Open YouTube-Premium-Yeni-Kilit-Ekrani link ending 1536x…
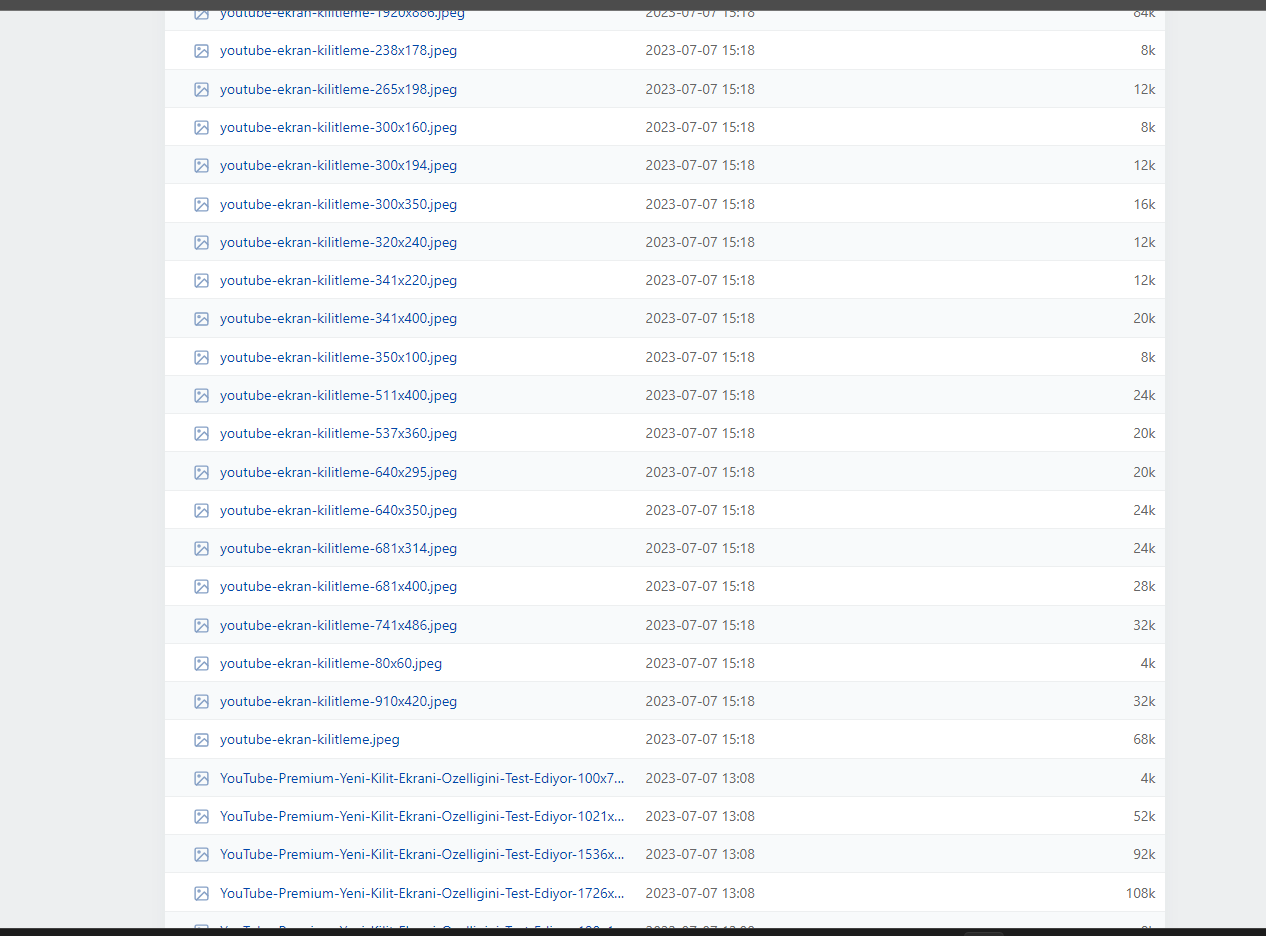 pos(422,854)
